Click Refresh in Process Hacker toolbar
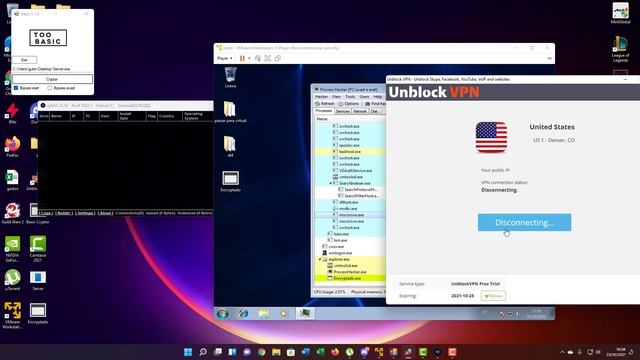 325,104
